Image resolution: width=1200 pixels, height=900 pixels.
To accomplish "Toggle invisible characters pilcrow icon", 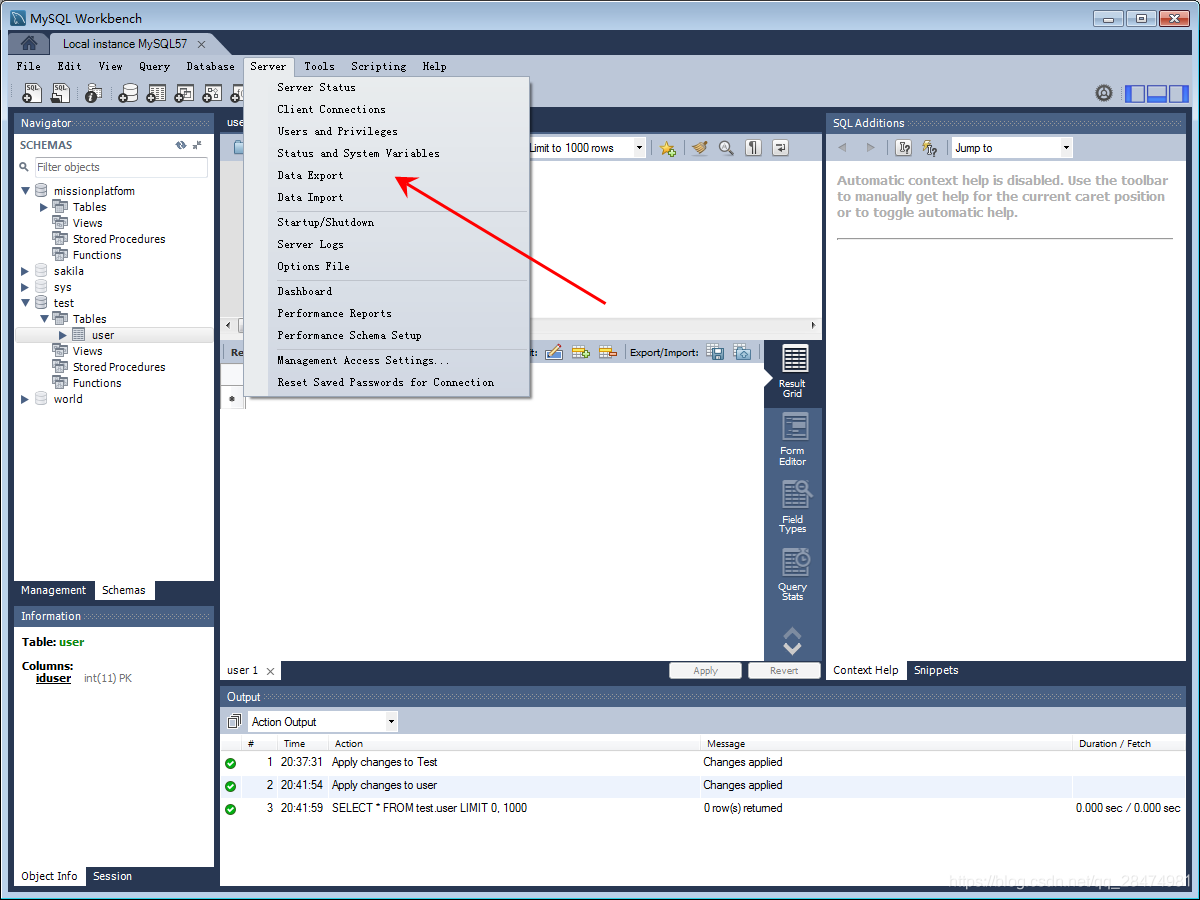I will click(x=753, y=148).
